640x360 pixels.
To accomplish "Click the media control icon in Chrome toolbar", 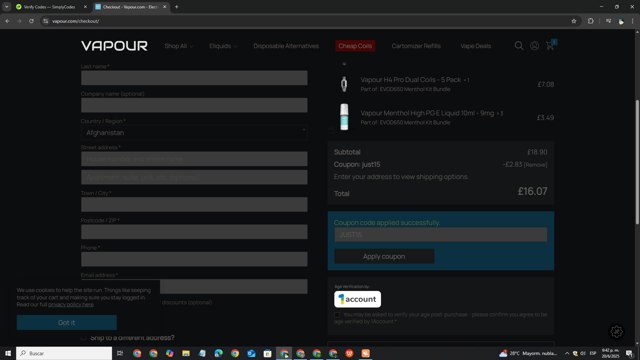I will coord(608,21).
